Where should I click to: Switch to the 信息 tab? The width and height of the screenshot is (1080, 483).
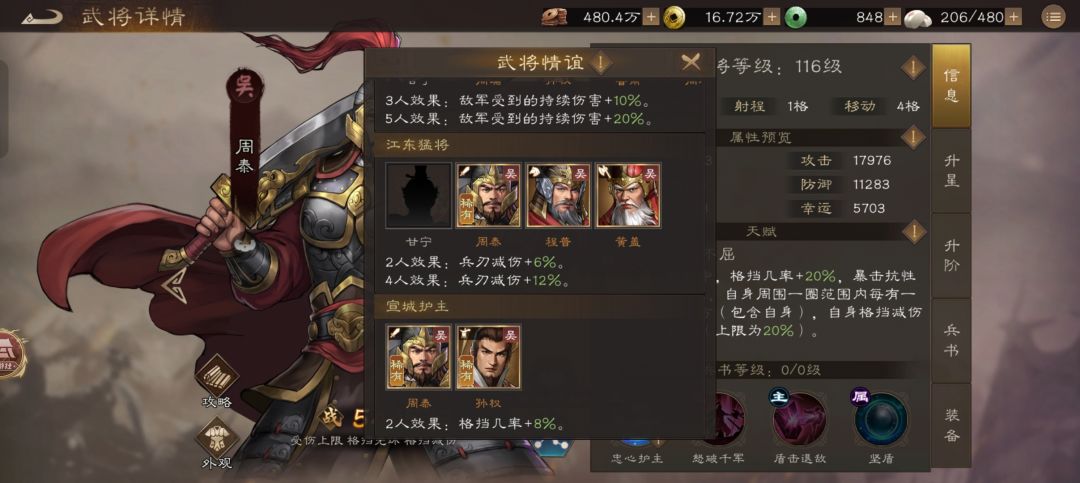pos(951,85)
